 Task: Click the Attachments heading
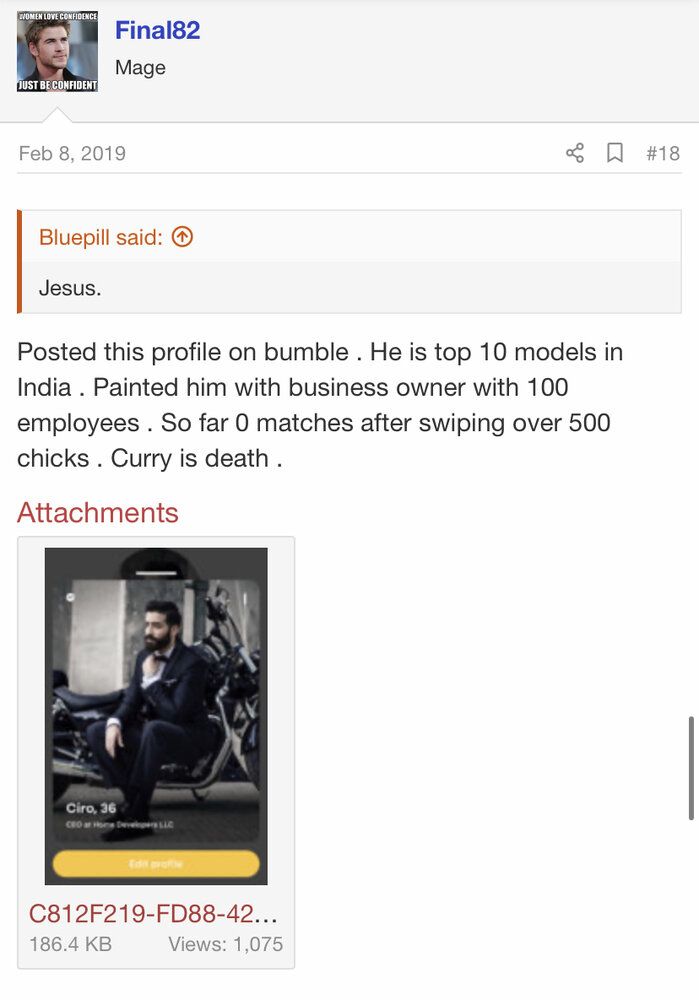(x=98, y=513)
